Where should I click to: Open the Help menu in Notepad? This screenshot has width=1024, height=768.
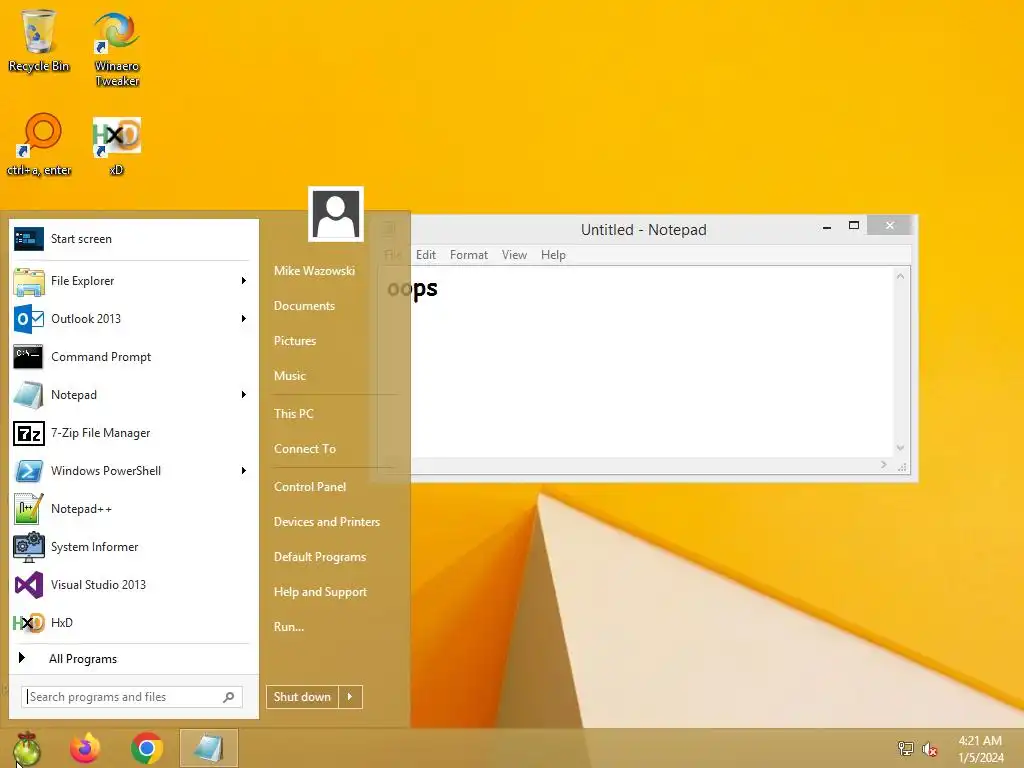click(x=553, y=255)
